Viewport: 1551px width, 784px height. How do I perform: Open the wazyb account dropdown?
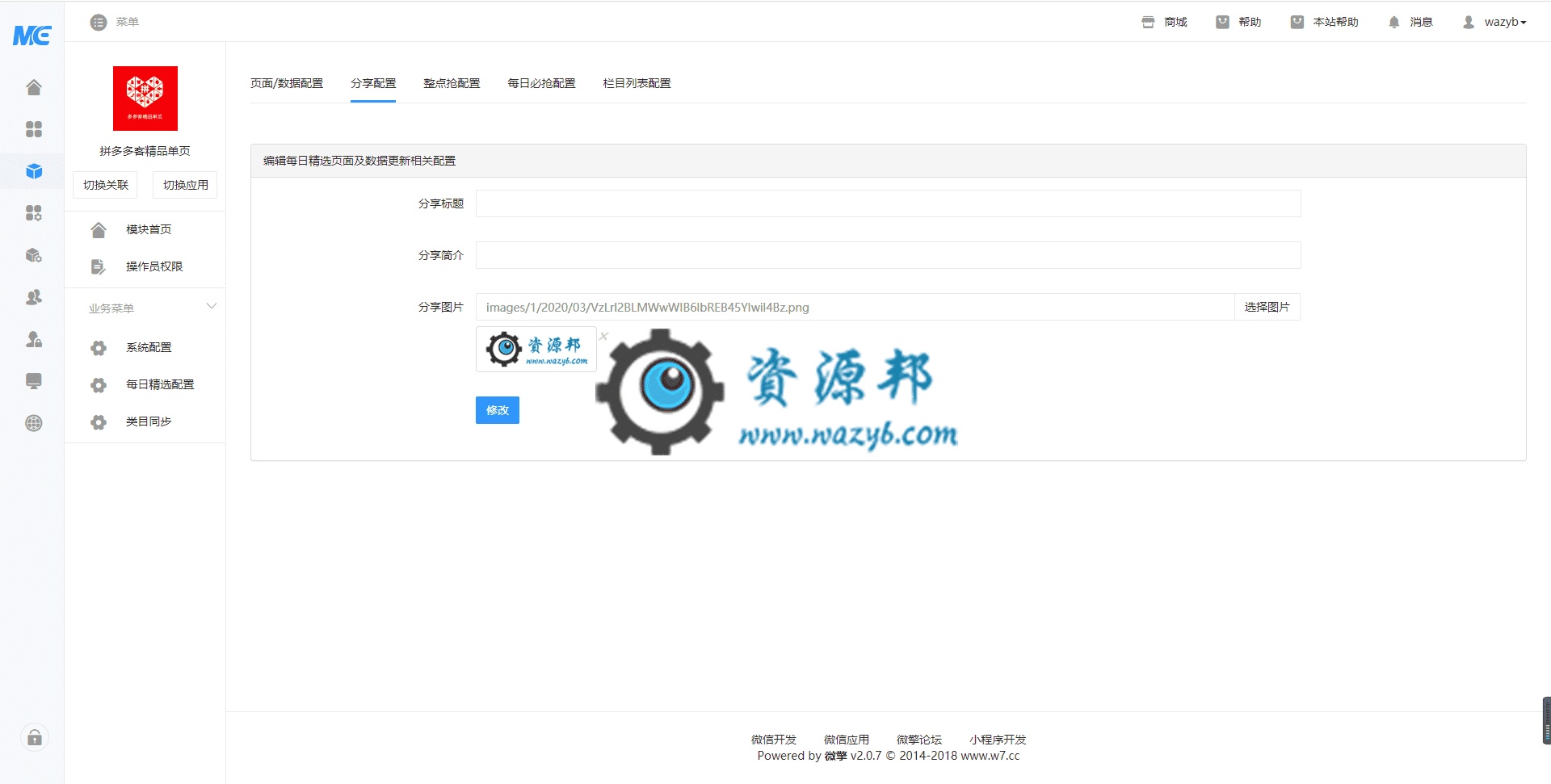[x=1505, y=23]
